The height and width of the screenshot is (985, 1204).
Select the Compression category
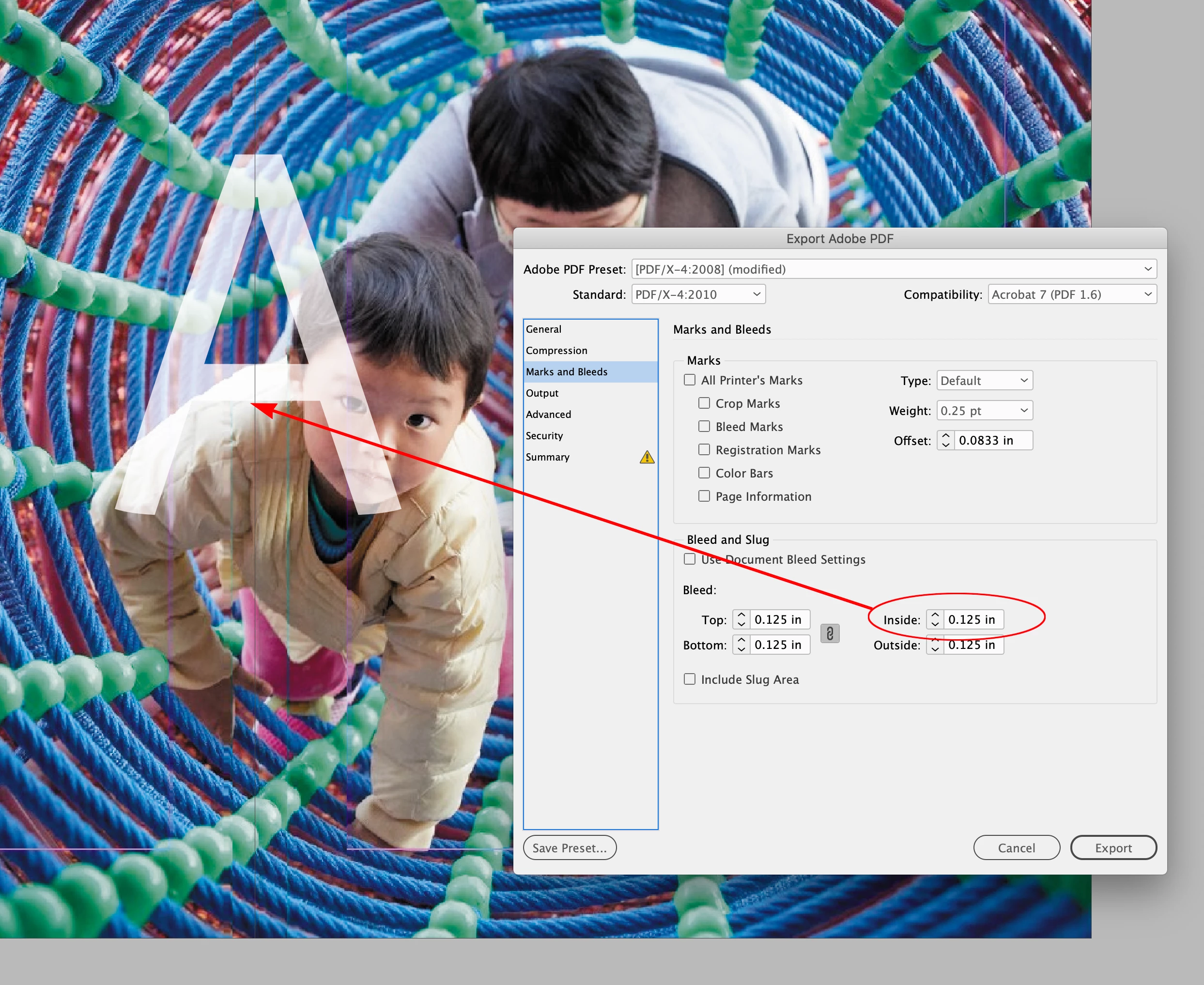(x=556, y=351)
